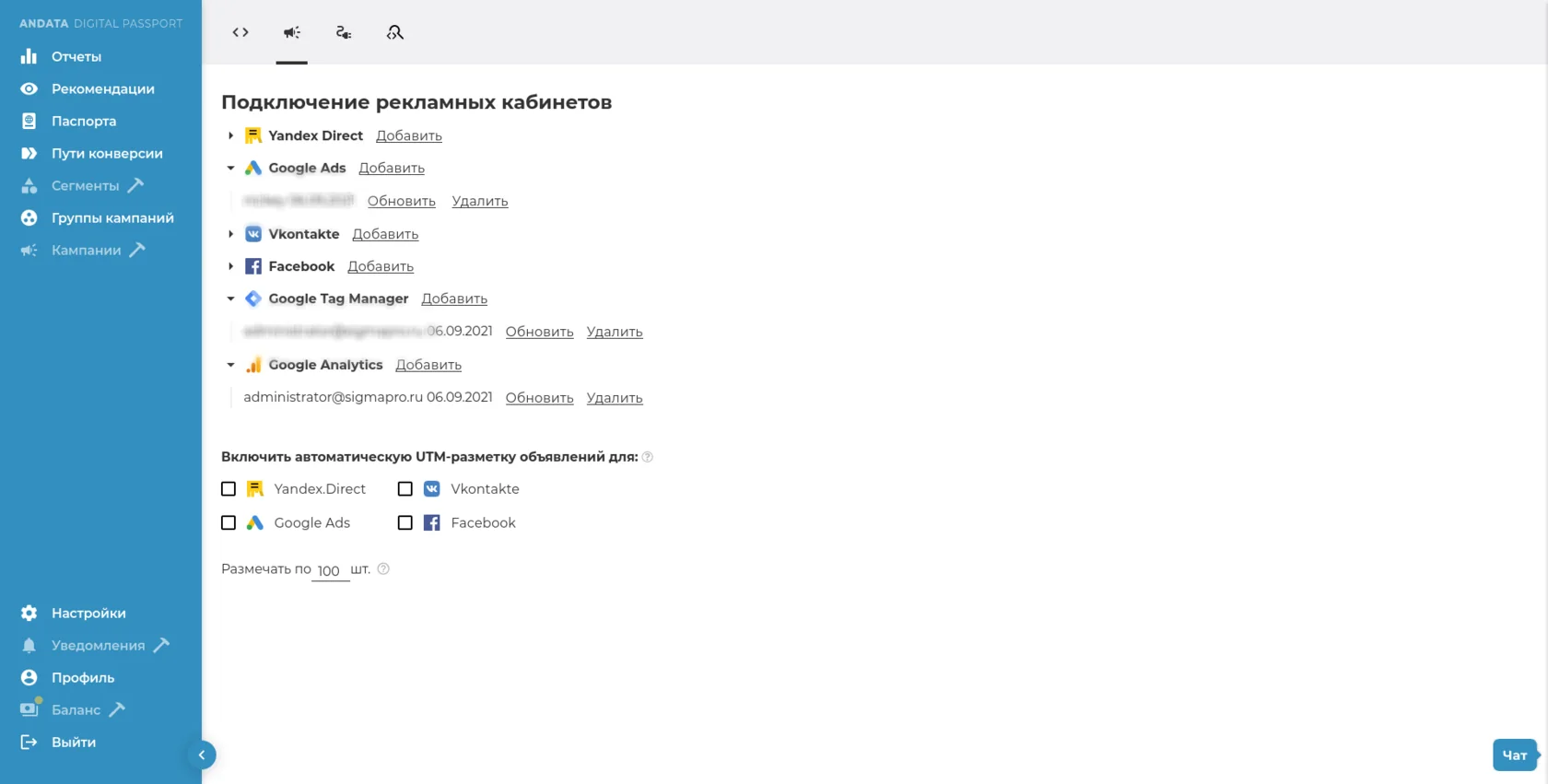Viewport: 1548px width, 784px height.
Task: Check the Facebook UTM tagging box
Action: click(x=405, y=522)
